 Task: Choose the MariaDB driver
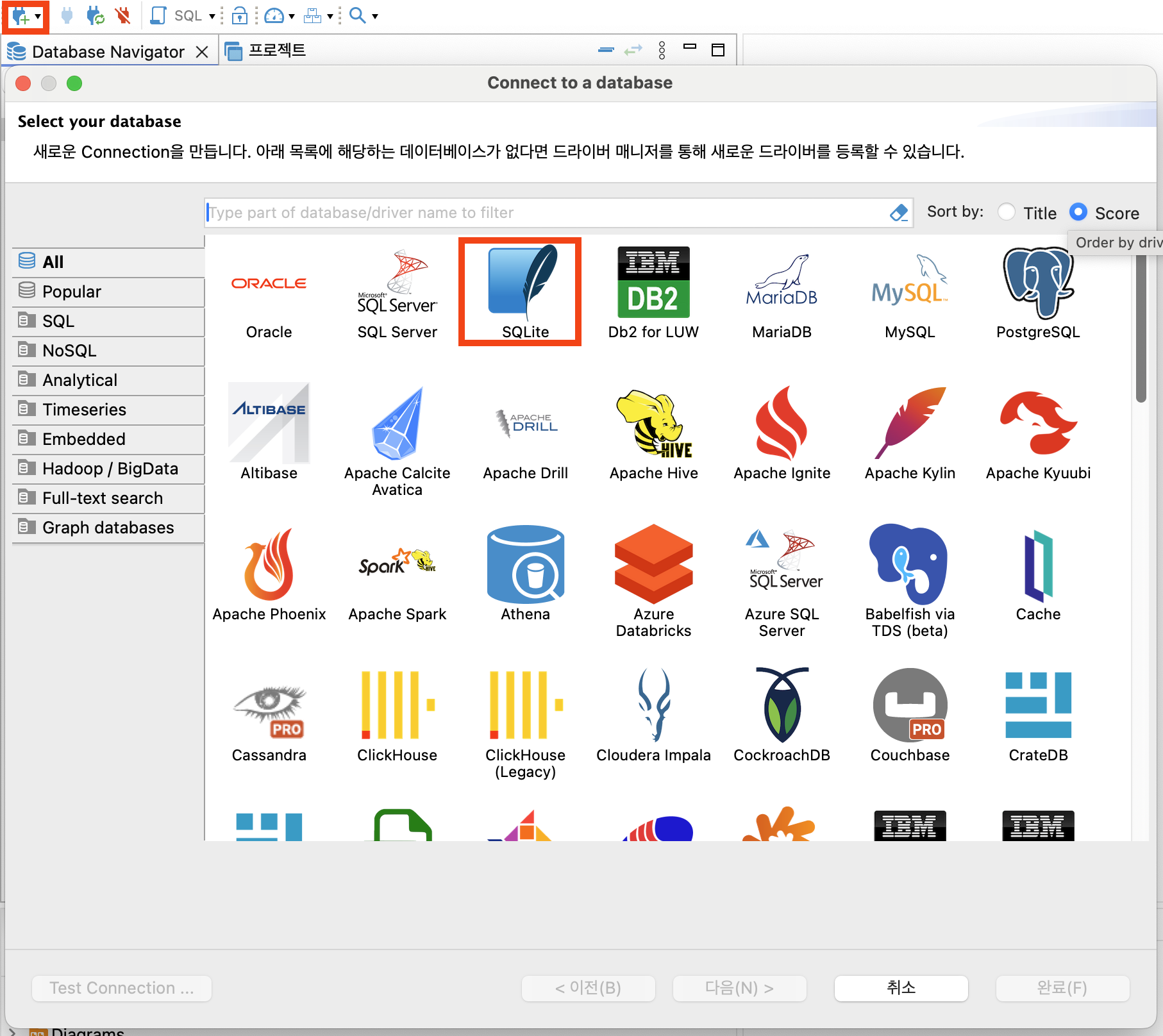click(x=782, y=292)
